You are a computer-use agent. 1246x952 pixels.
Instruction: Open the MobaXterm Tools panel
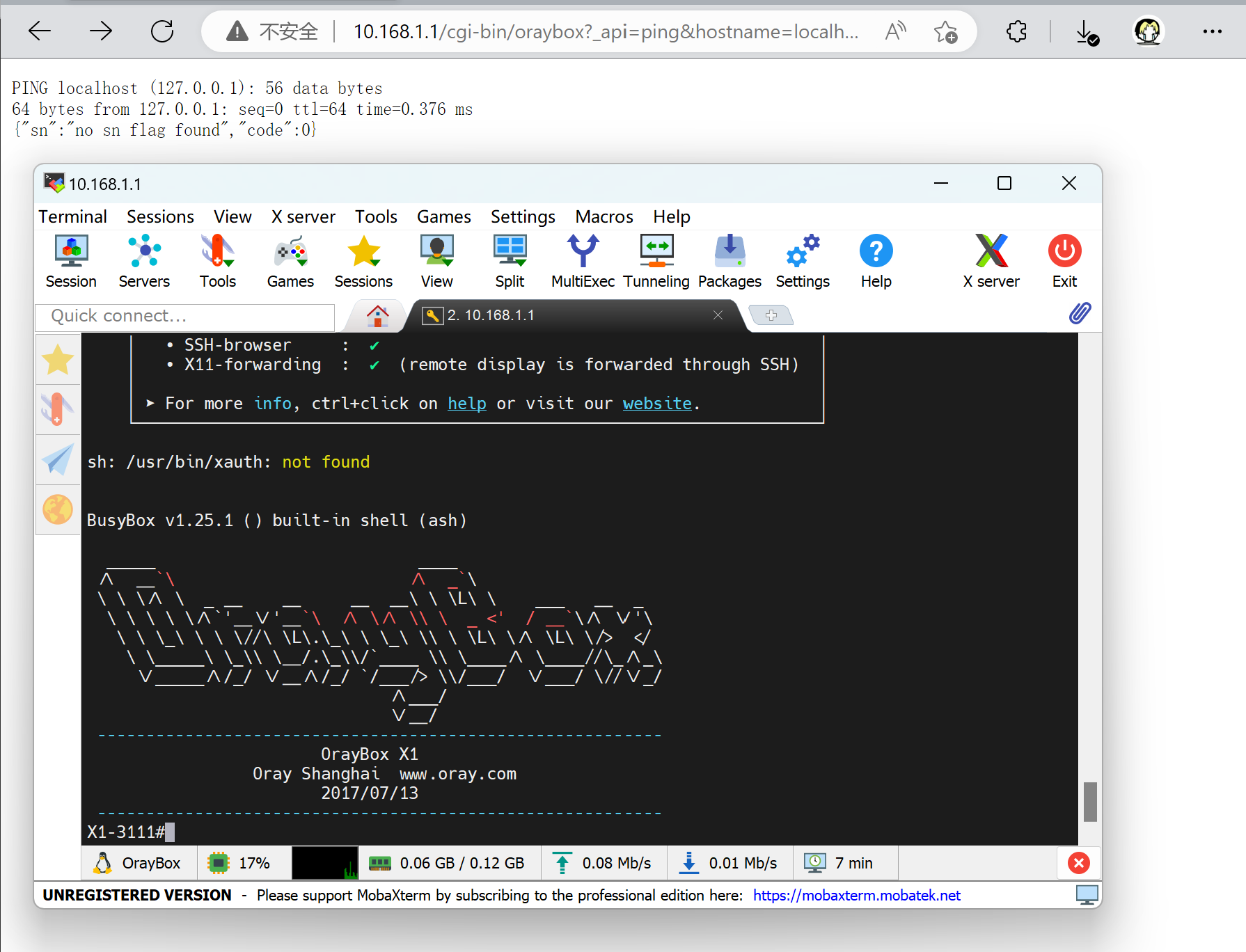[217, 261]
